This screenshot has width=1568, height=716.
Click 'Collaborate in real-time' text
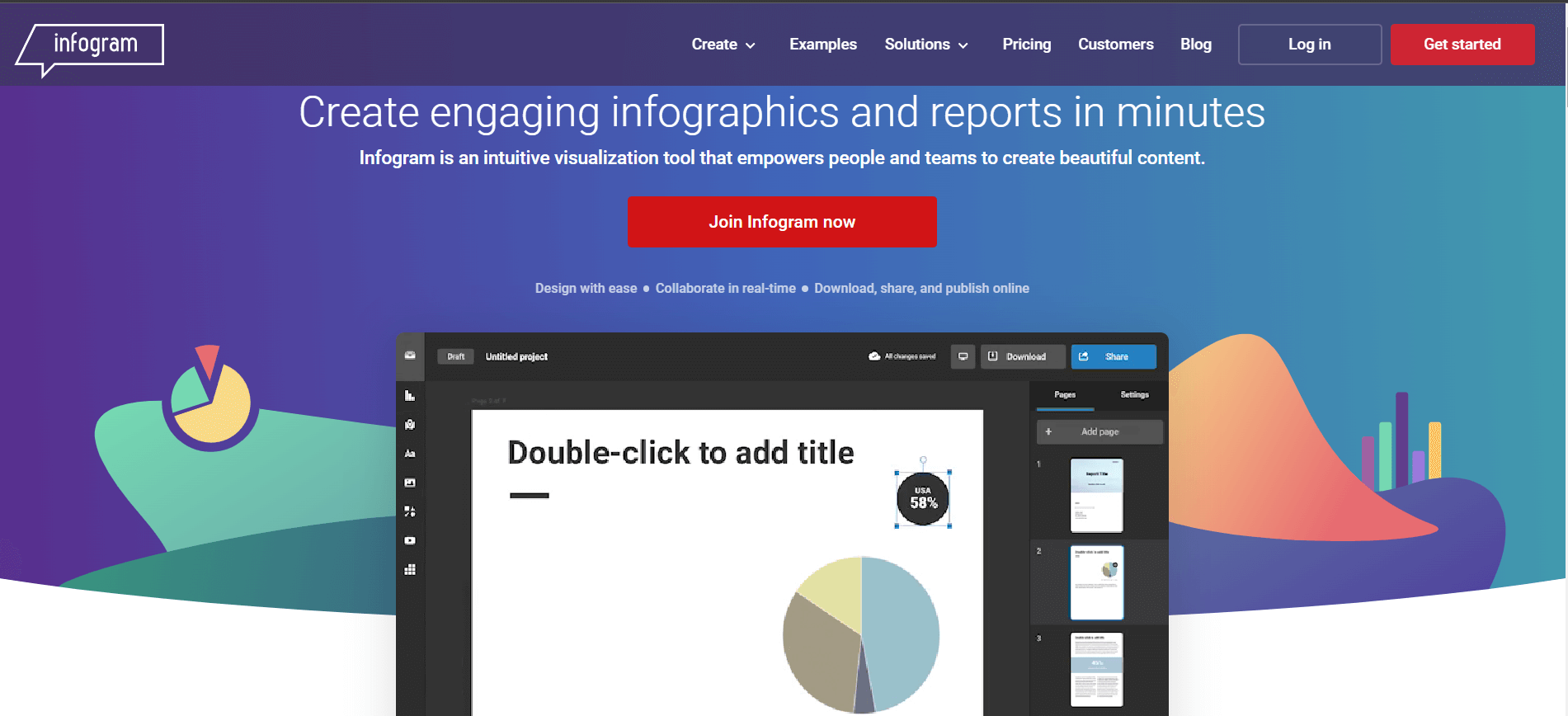(725, 288)
